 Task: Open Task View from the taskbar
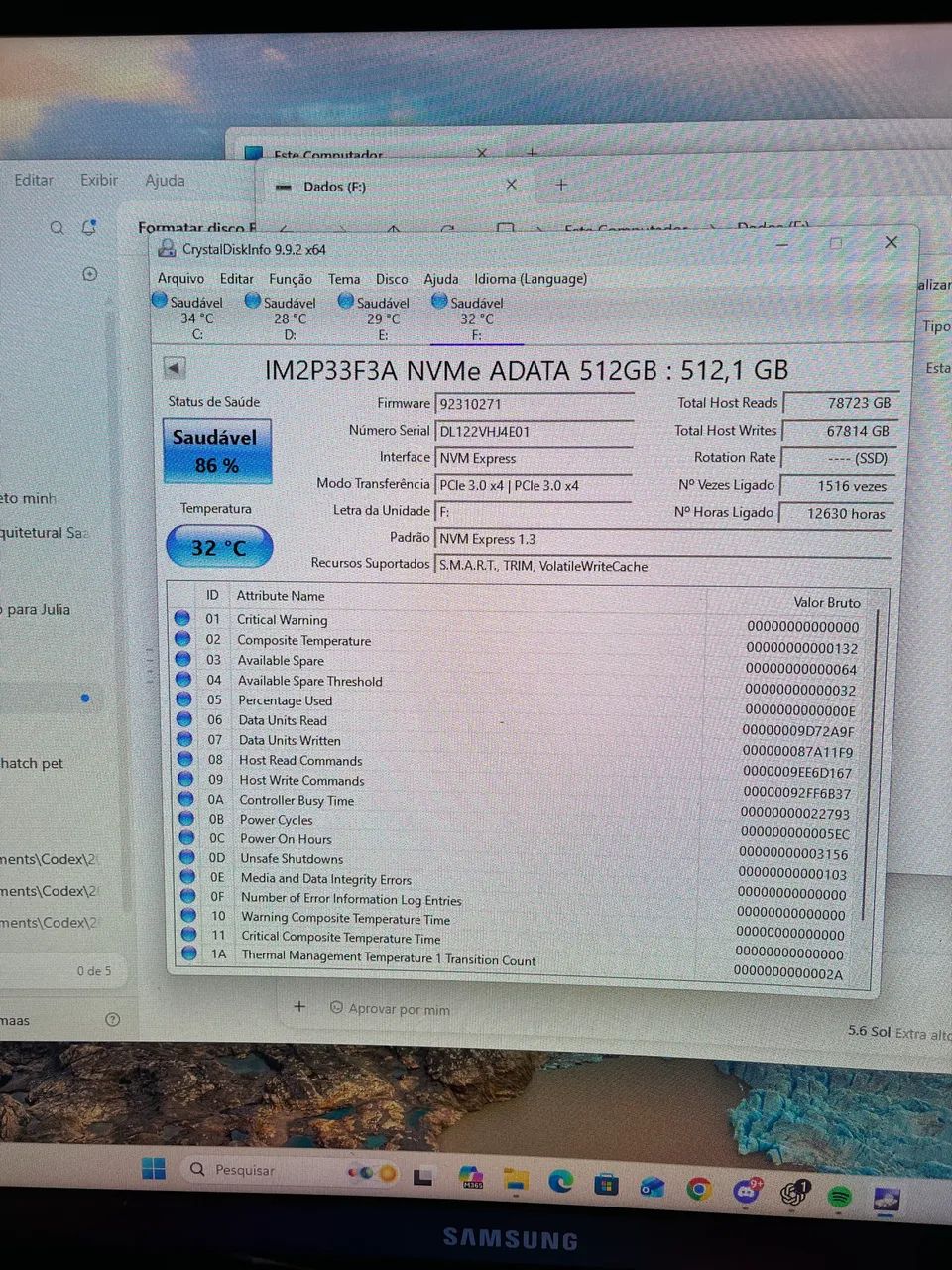click(423, 1178)
